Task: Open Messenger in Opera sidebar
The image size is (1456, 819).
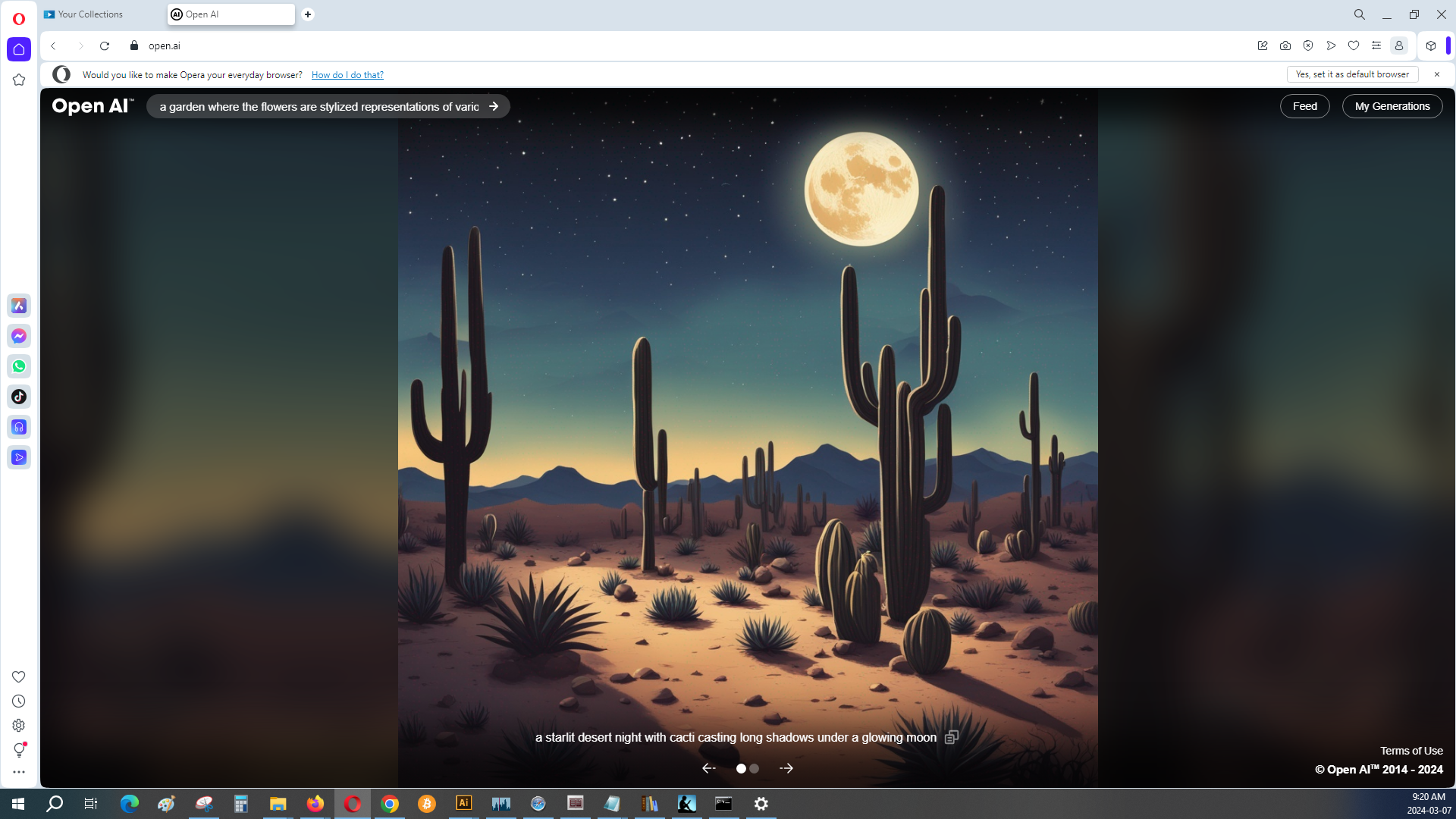Action: (x=19, y=336)
